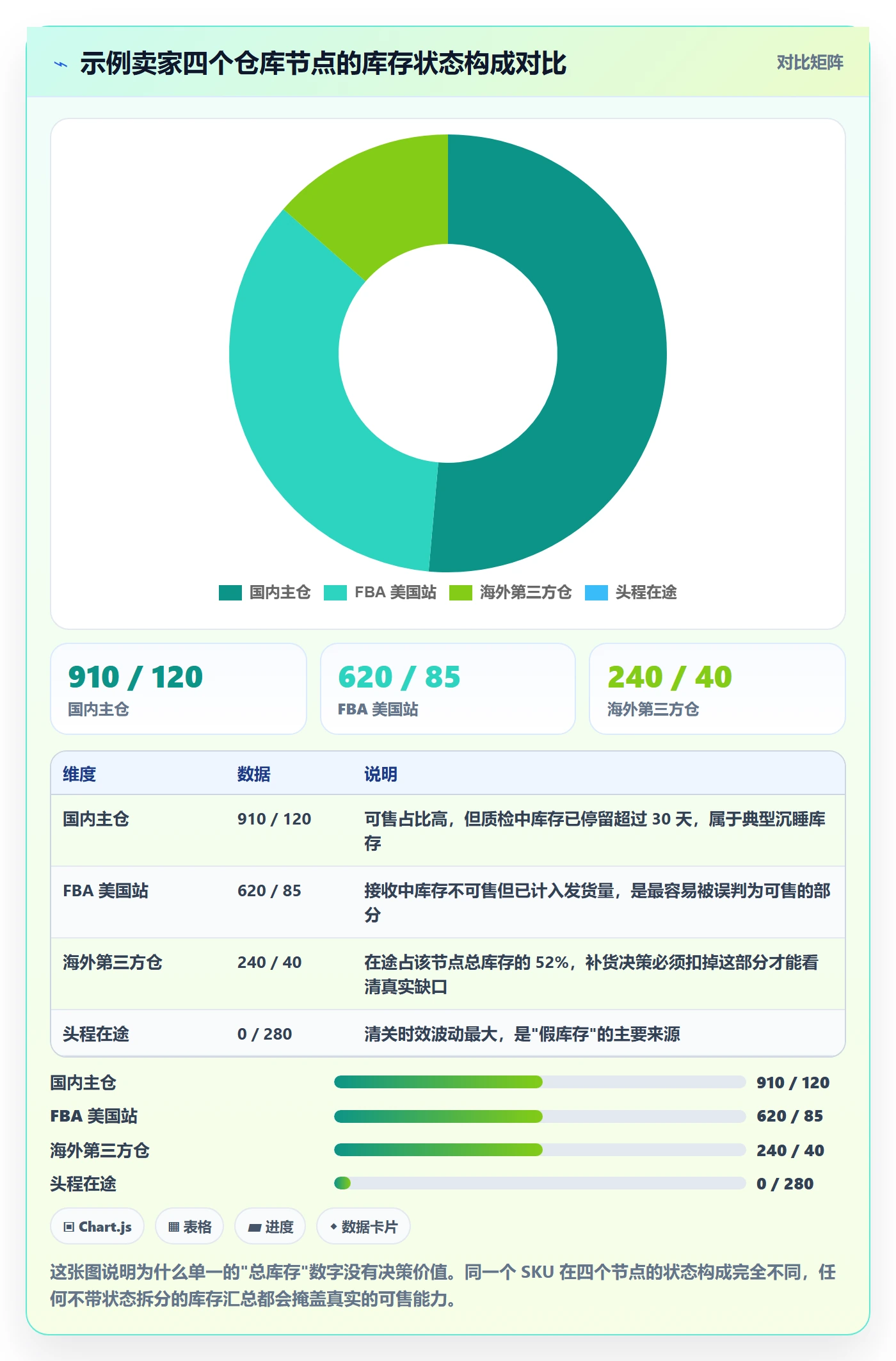Screen dimensions: 896x1361
Task: Open the 910 / 120 国内主仓 data card
Action: tap(179, 689)
